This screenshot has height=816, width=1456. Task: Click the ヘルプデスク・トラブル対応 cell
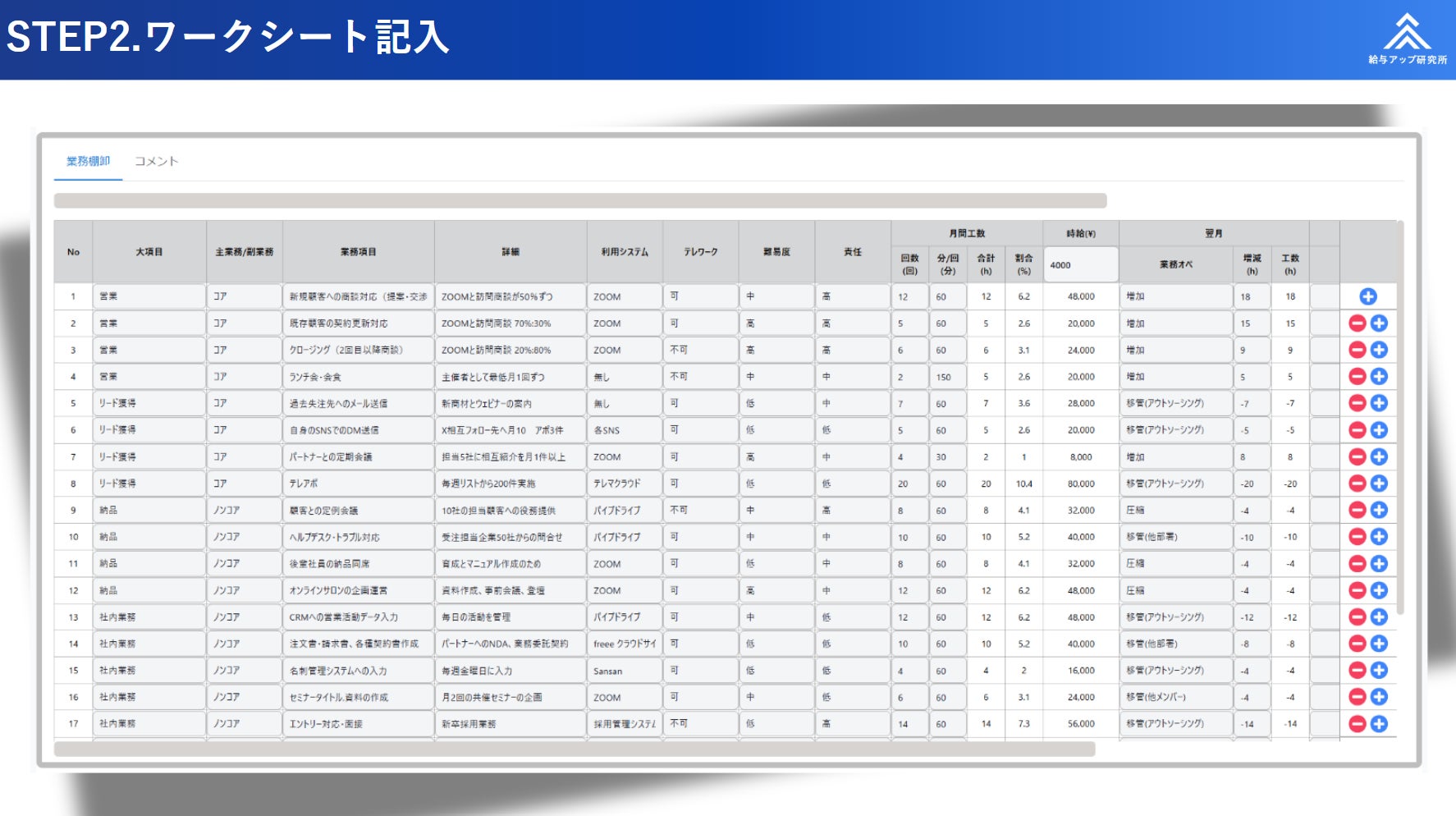(x=358, y=537)
